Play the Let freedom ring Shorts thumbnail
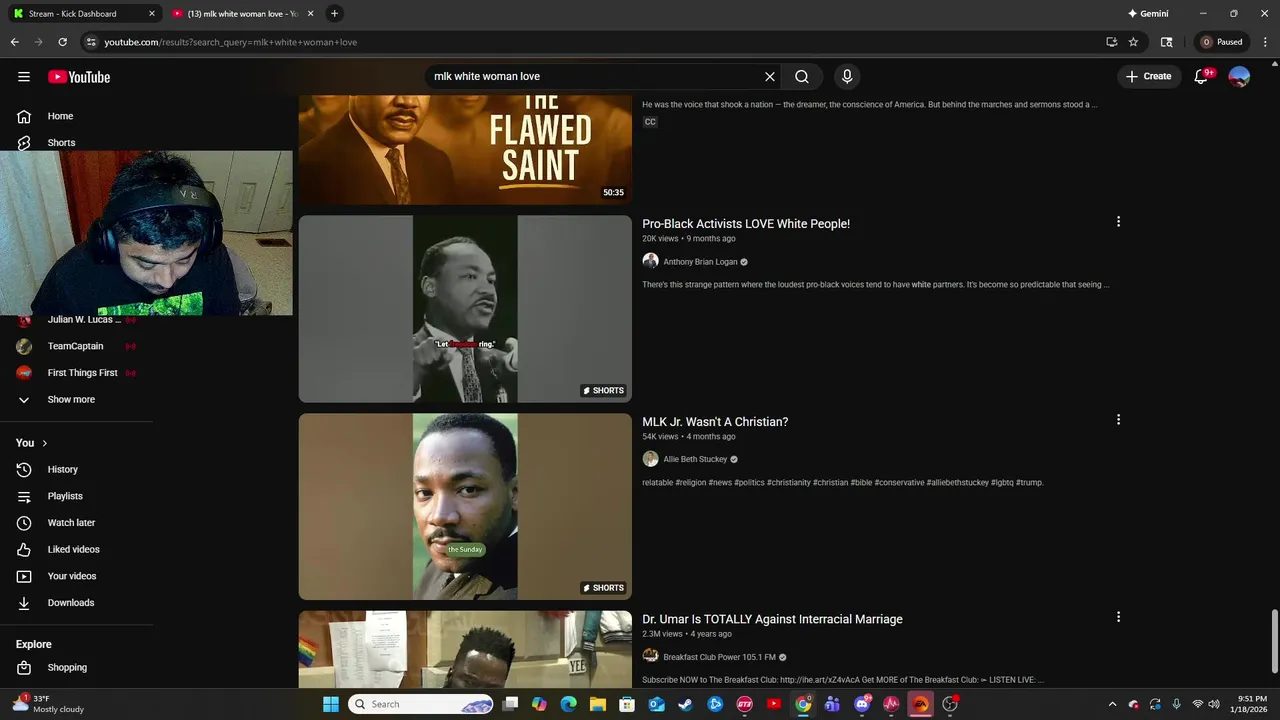This screenshot has width=1280, height=720. (x=465, y=309)
